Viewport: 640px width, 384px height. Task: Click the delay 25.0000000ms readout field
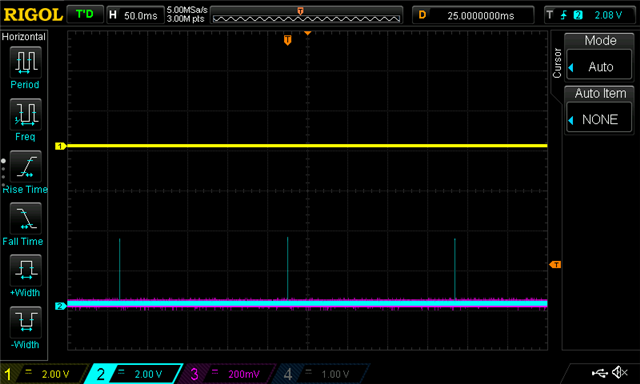pyautogui.click(x=473, y=16)
